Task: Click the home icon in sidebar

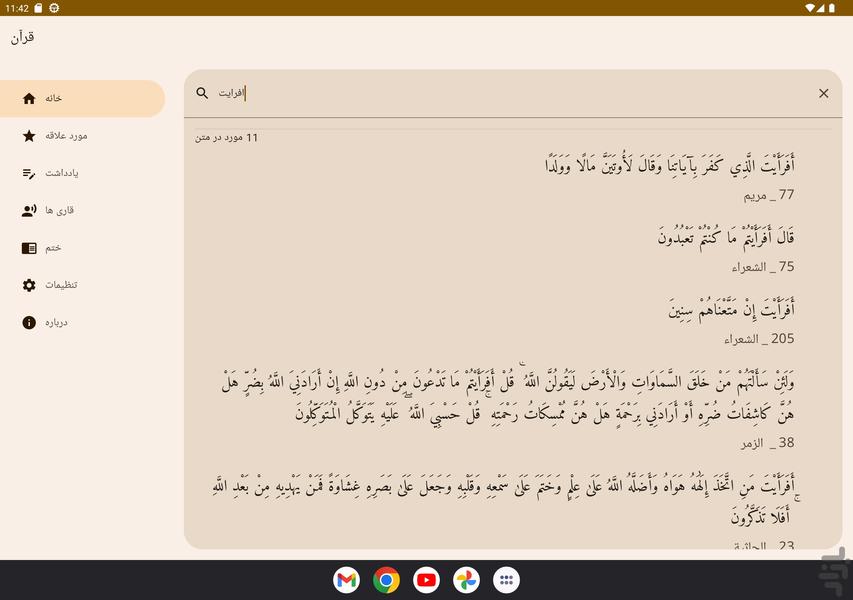Action: [29, 98]
